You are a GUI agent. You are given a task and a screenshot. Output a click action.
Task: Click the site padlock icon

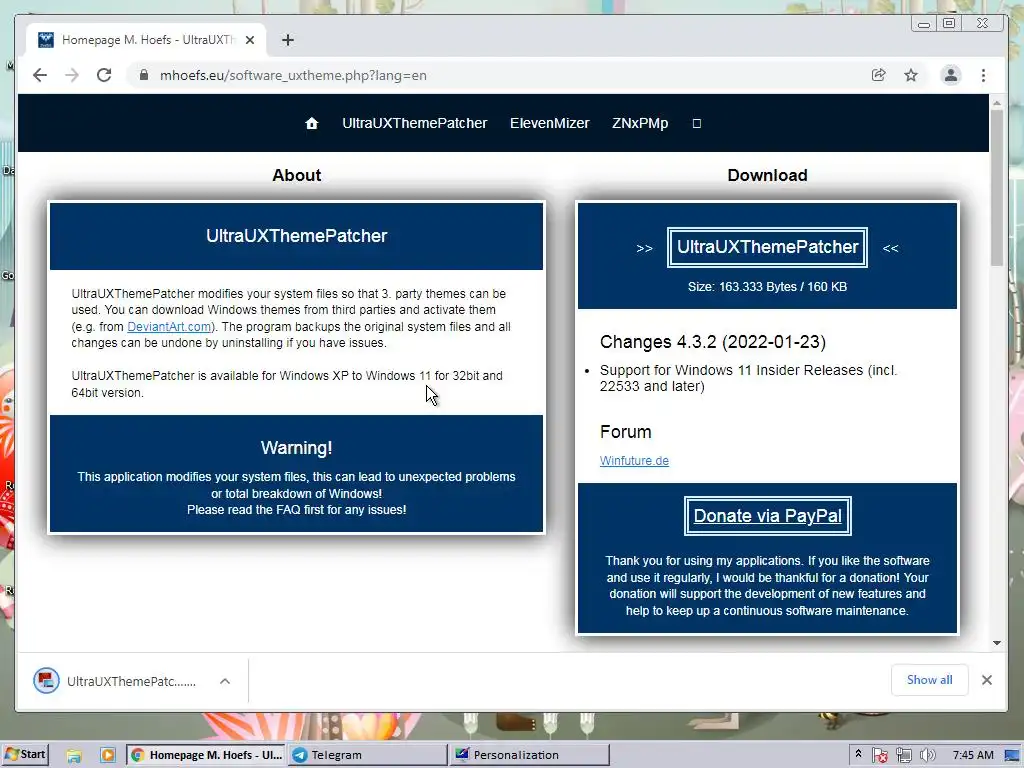pyautogui.click(x=144, y=75)
